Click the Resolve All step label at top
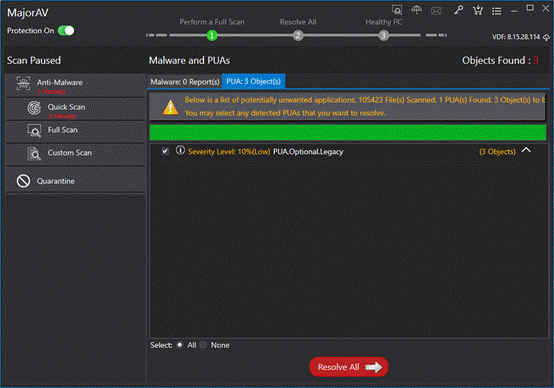The height and width of the screenshot is (388, 554). (298, 22)
